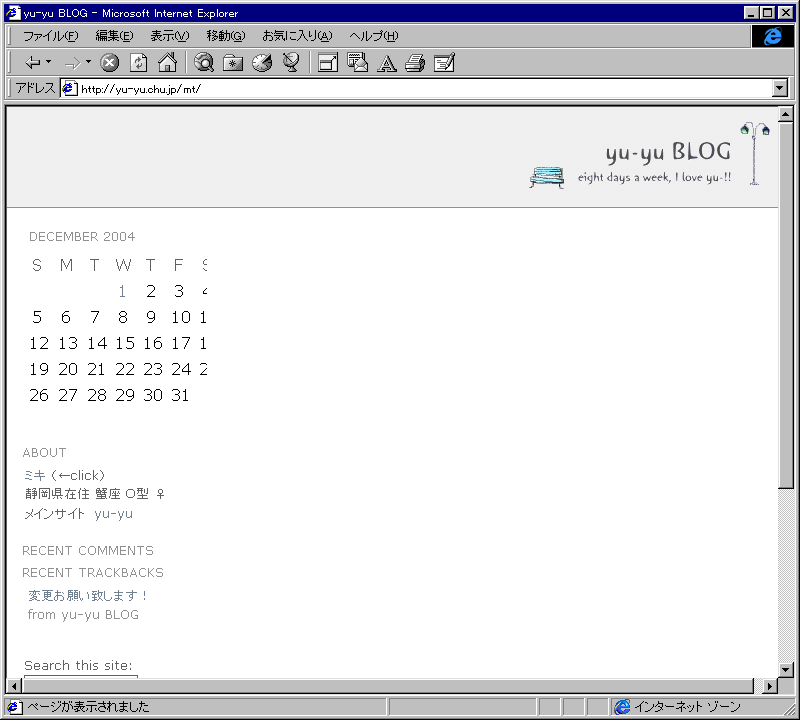
Task: Open the 変更お願い致します！ trackback link
Action: (x=87, y=595)
